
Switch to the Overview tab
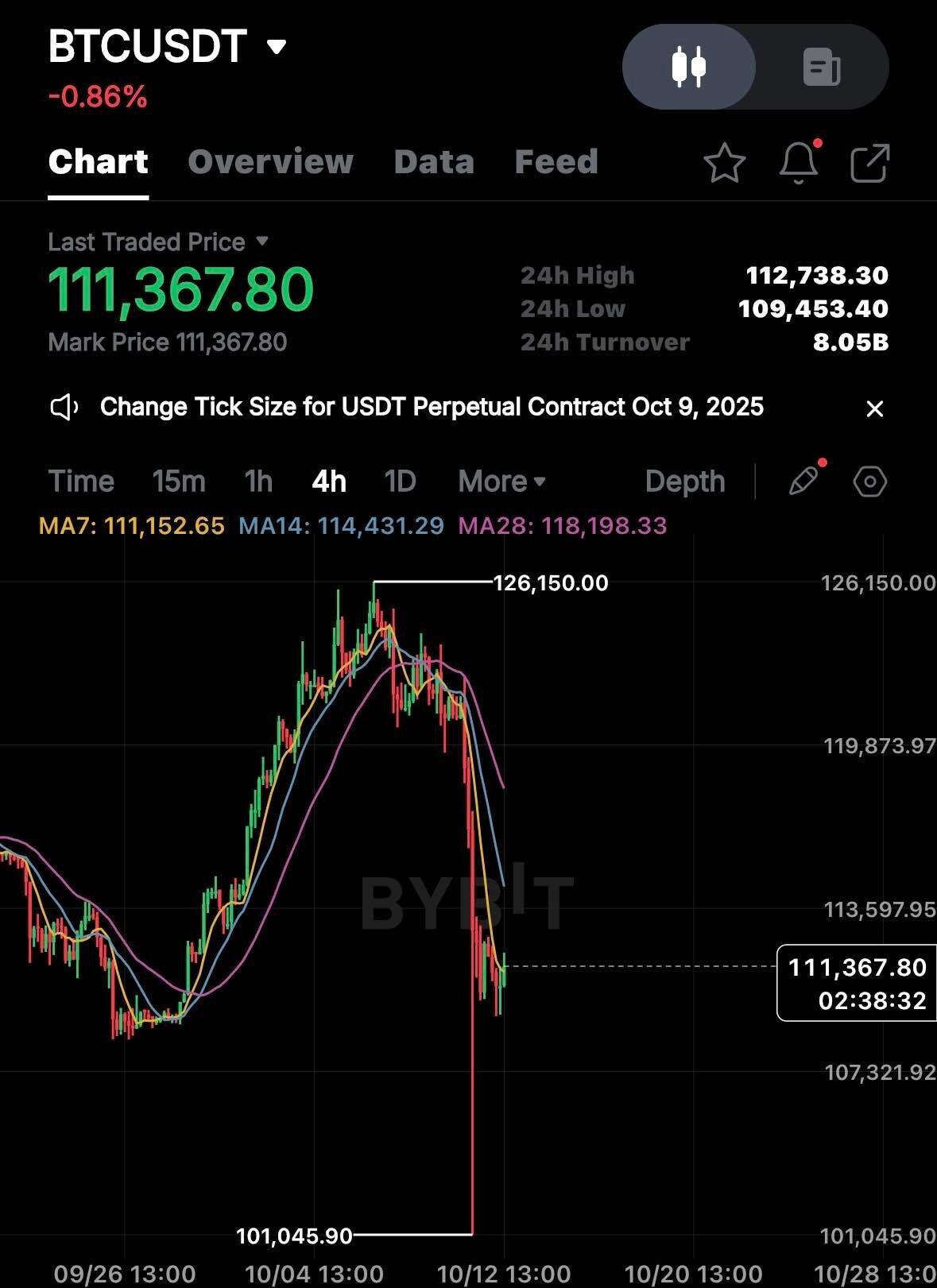[270, 162]
